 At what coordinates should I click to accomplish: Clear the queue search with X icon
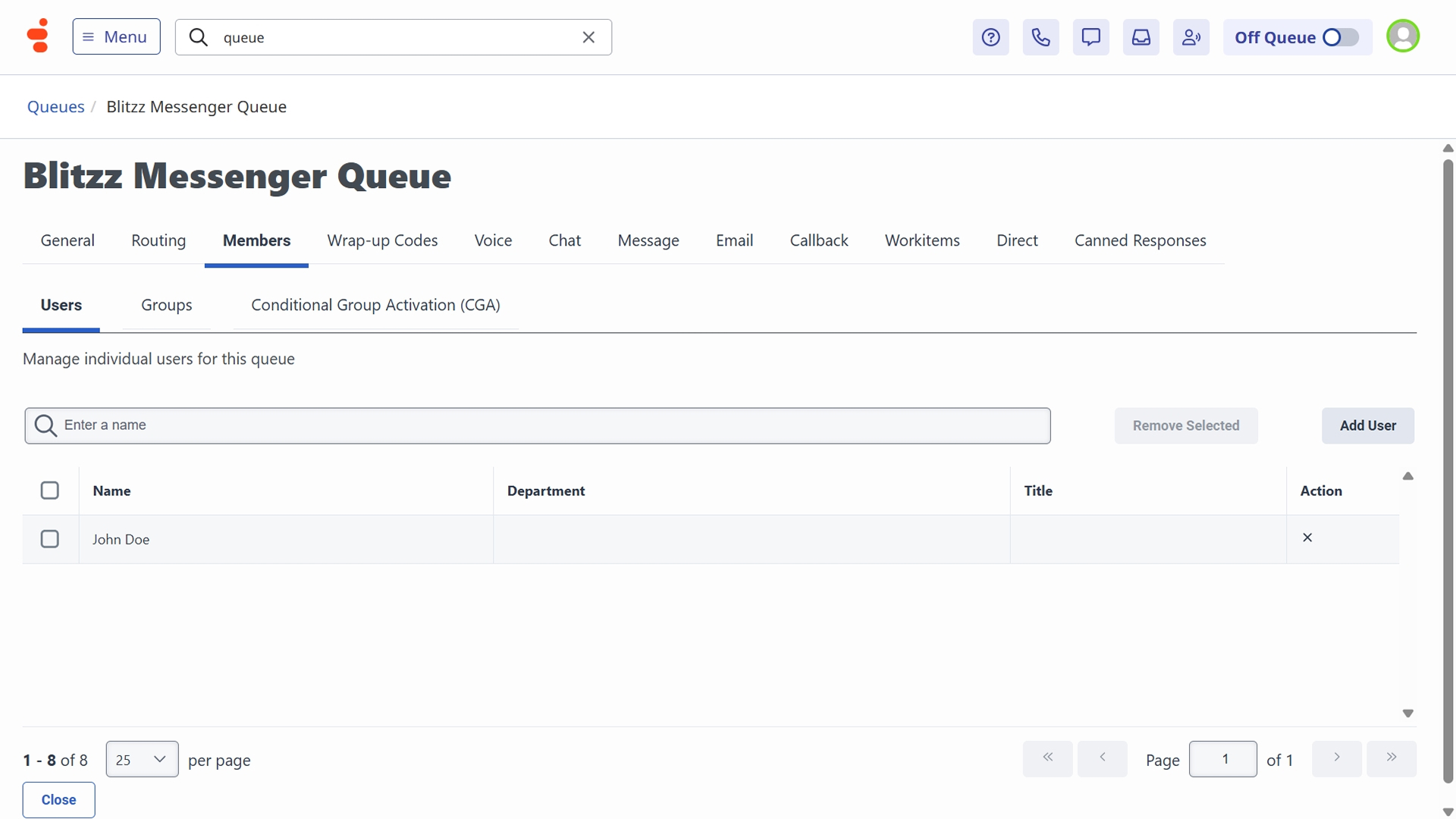(588, 37)
